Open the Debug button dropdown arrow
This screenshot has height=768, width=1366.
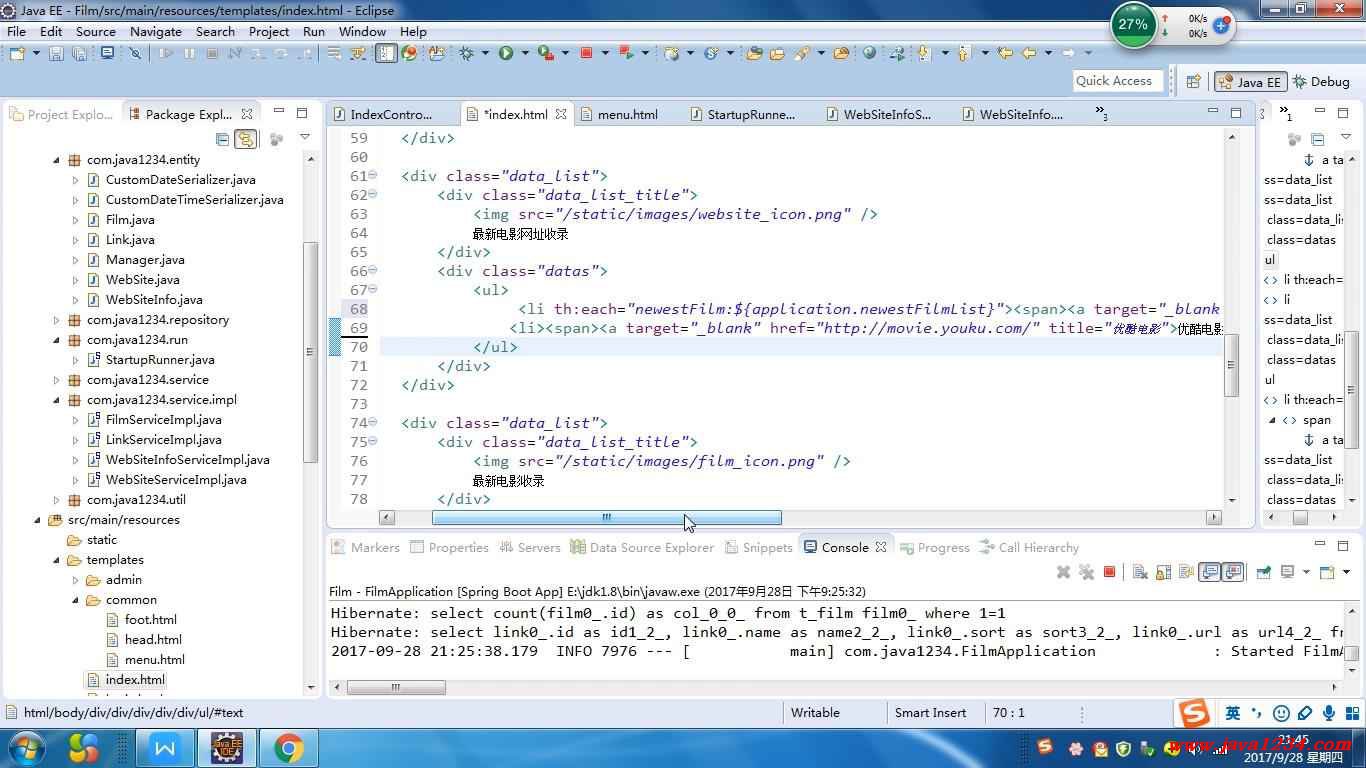coord(485,53)
